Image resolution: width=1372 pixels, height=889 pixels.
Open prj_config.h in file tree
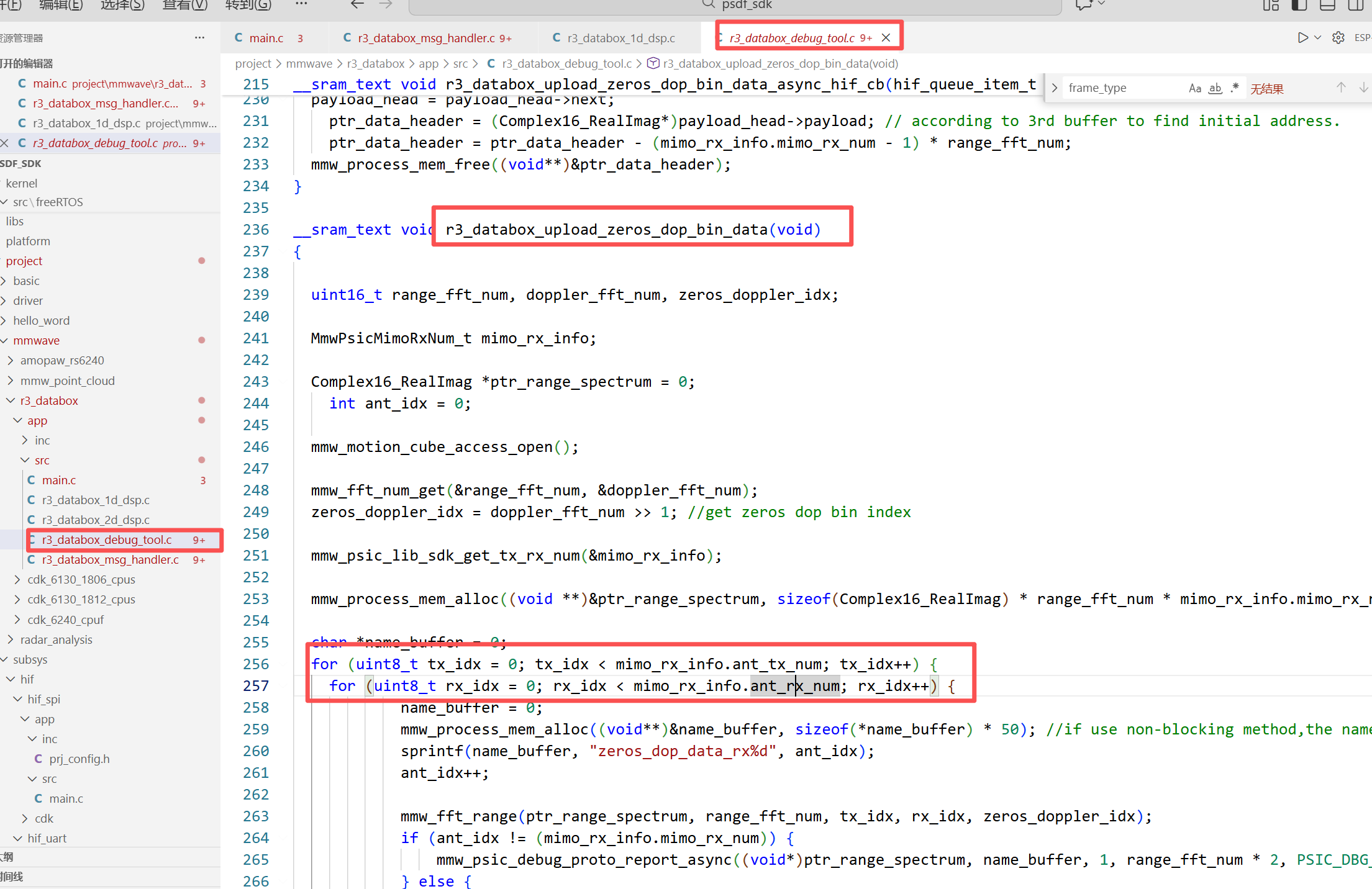[x=80, y=759]
